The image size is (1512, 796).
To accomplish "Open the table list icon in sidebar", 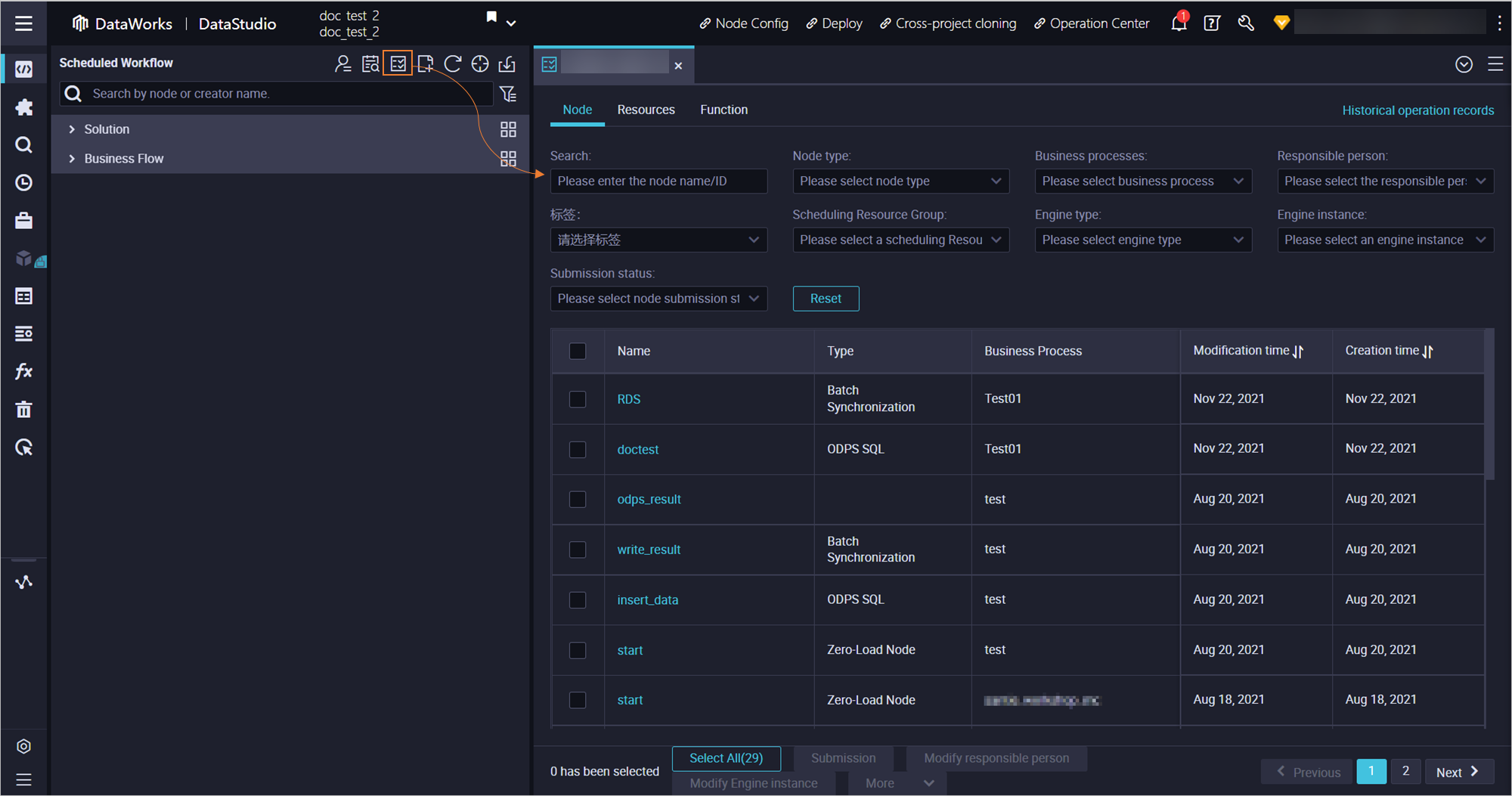I will [x=23, y=296].
